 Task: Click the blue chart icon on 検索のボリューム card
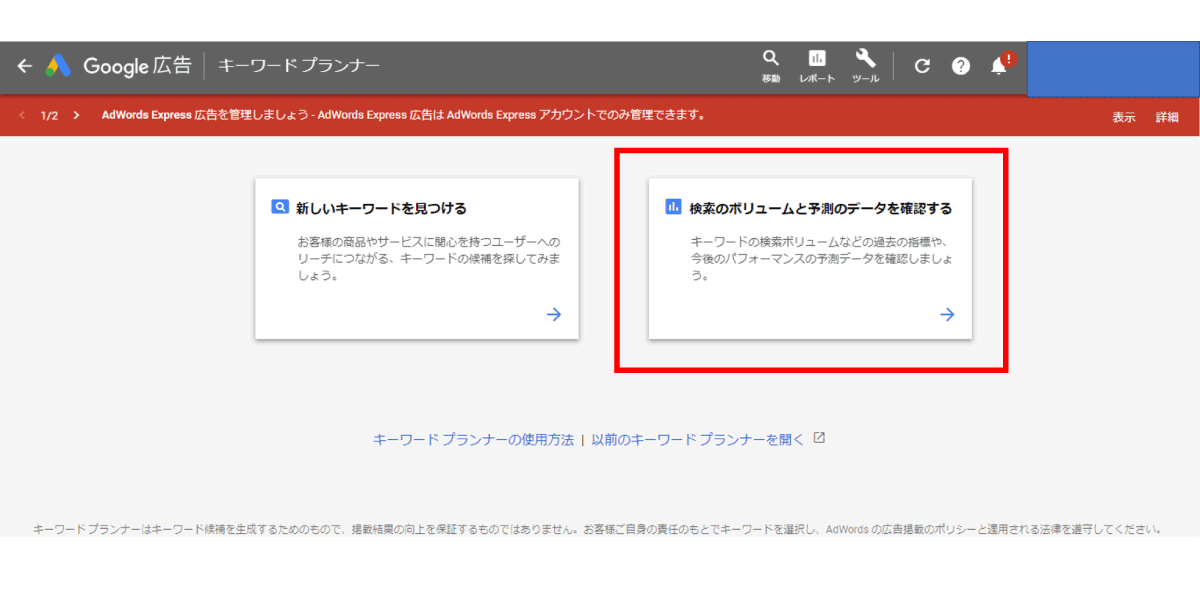(x=673, y=207)
